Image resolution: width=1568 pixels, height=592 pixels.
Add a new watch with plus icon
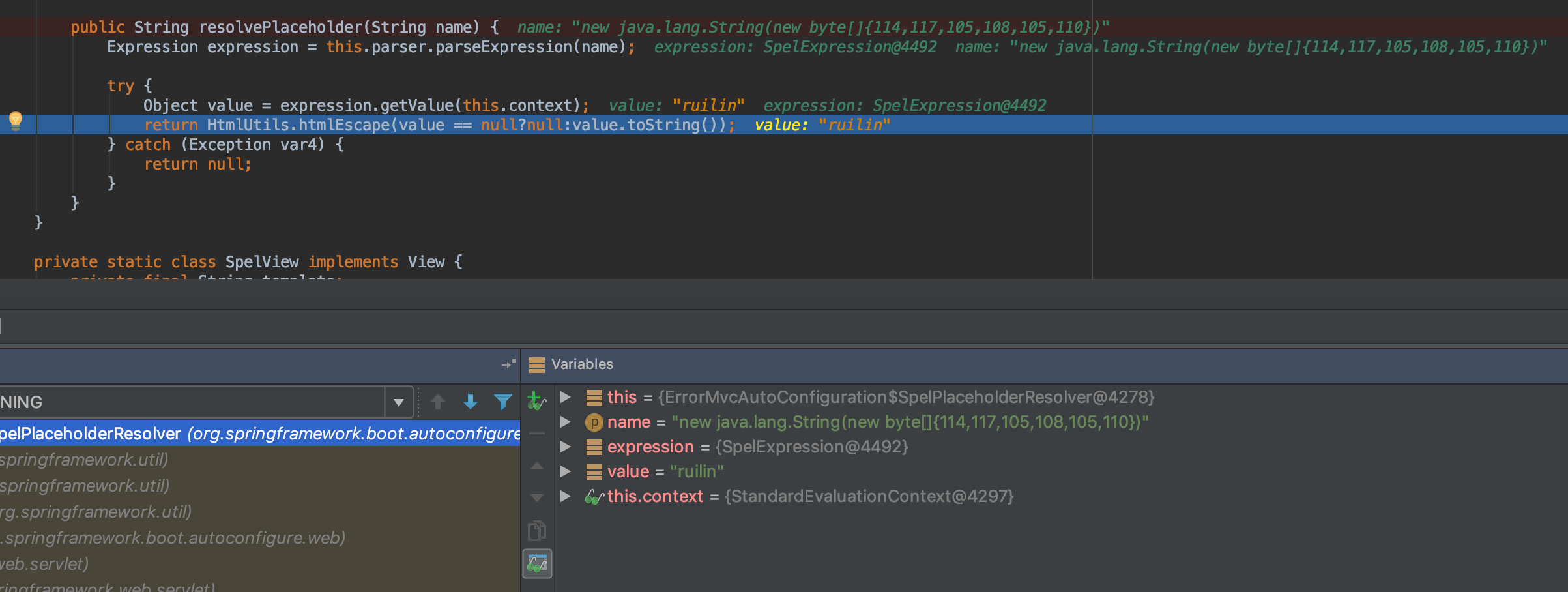coord(536,400)
